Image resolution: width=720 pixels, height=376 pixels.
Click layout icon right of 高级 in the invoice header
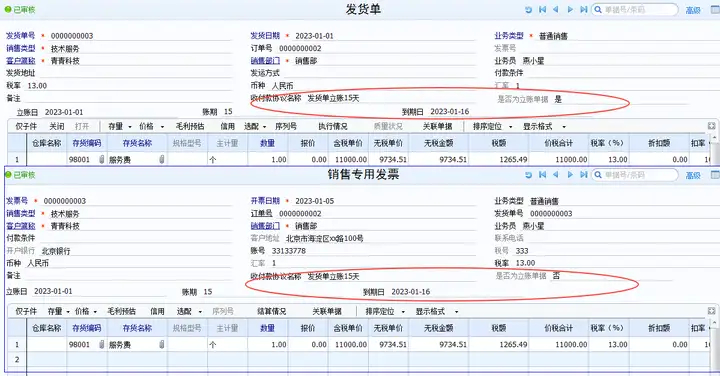pyautogui.click(x=715, y=175)
